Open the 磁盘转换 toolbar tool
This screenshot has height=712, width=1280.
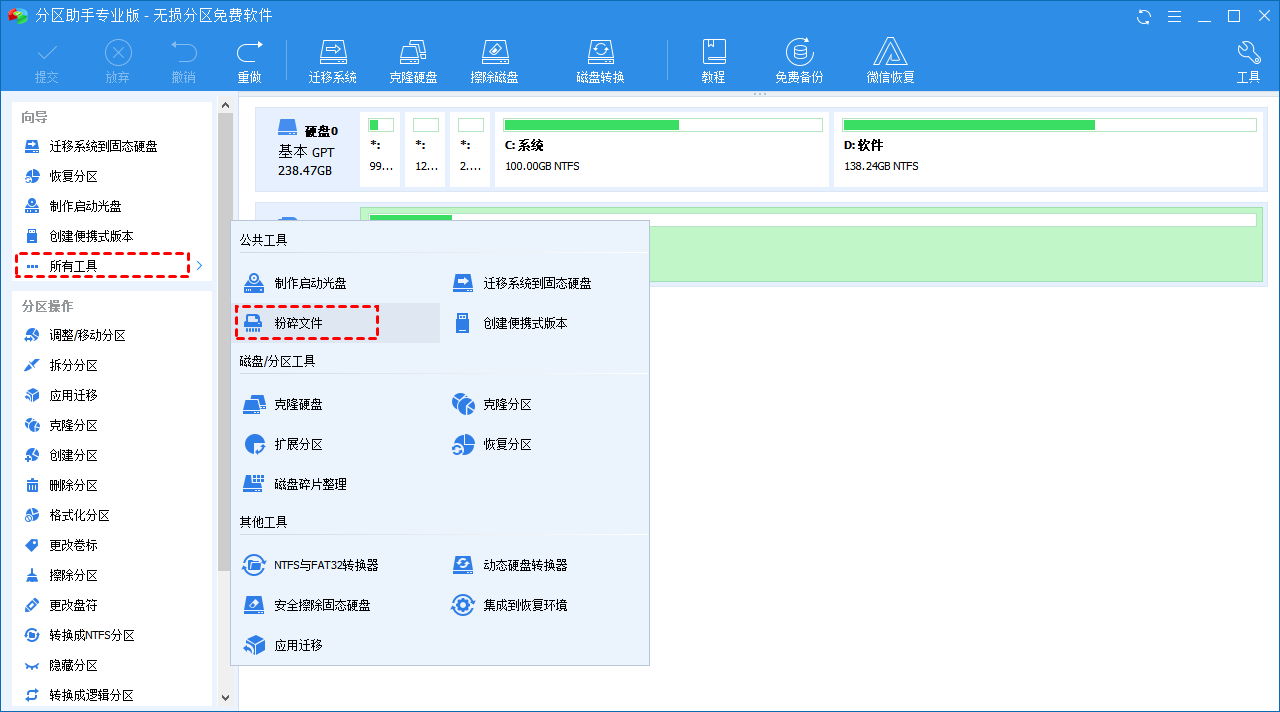pos(600,62)
